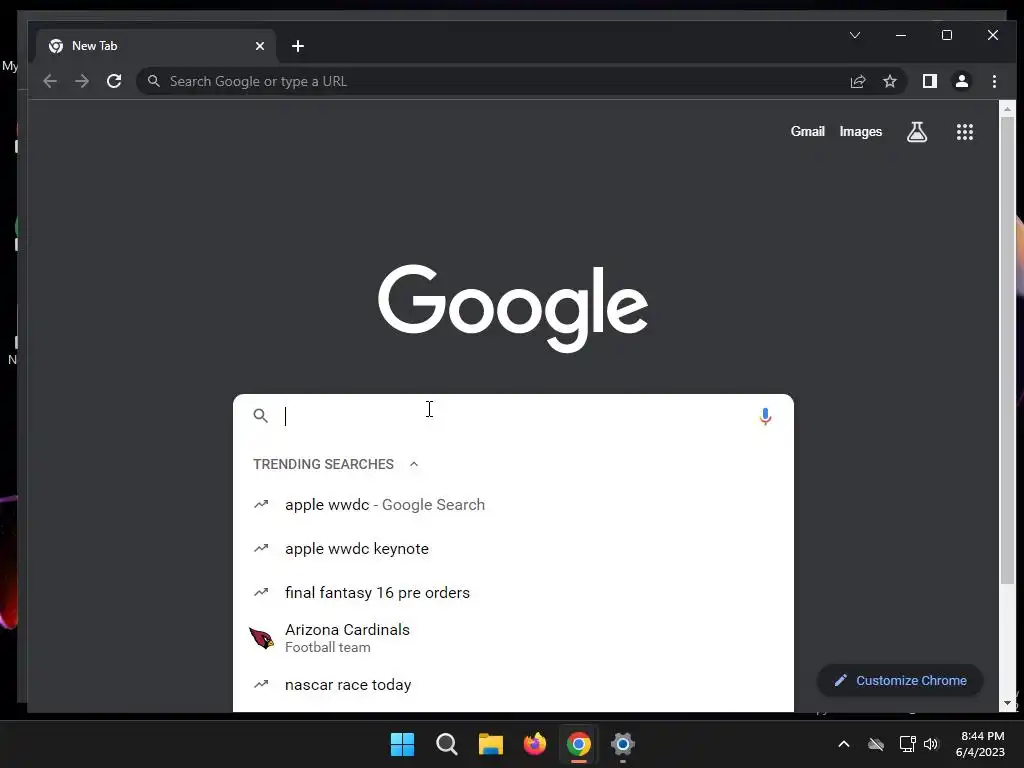Click the magnifier icon in the Google search box
Screen dimensions: 1024x768
click(261, 415)
